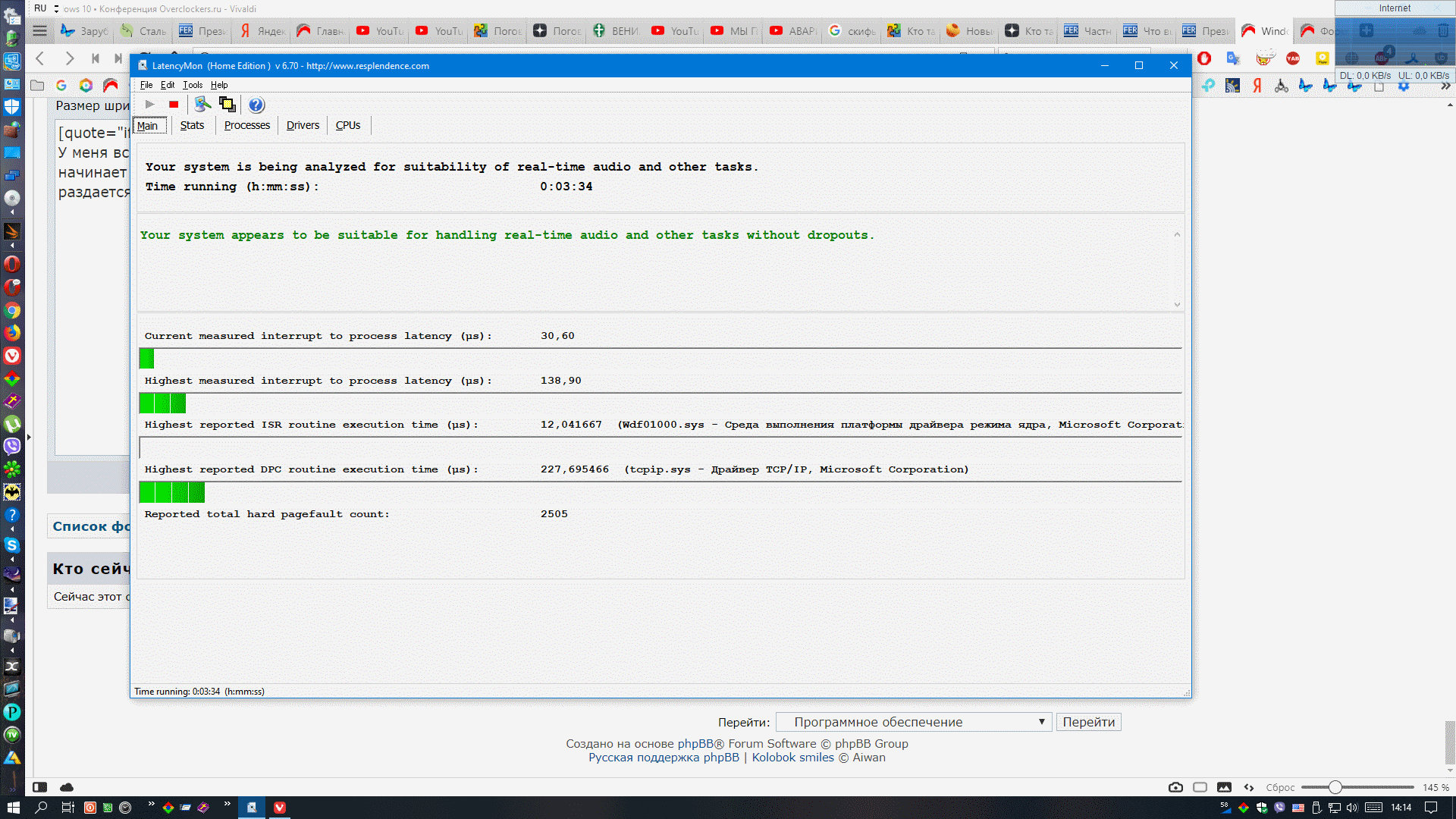Switch to the Drivers tab
The height and width of the screenshot is (819, 1456).
[x=303, y=125]
